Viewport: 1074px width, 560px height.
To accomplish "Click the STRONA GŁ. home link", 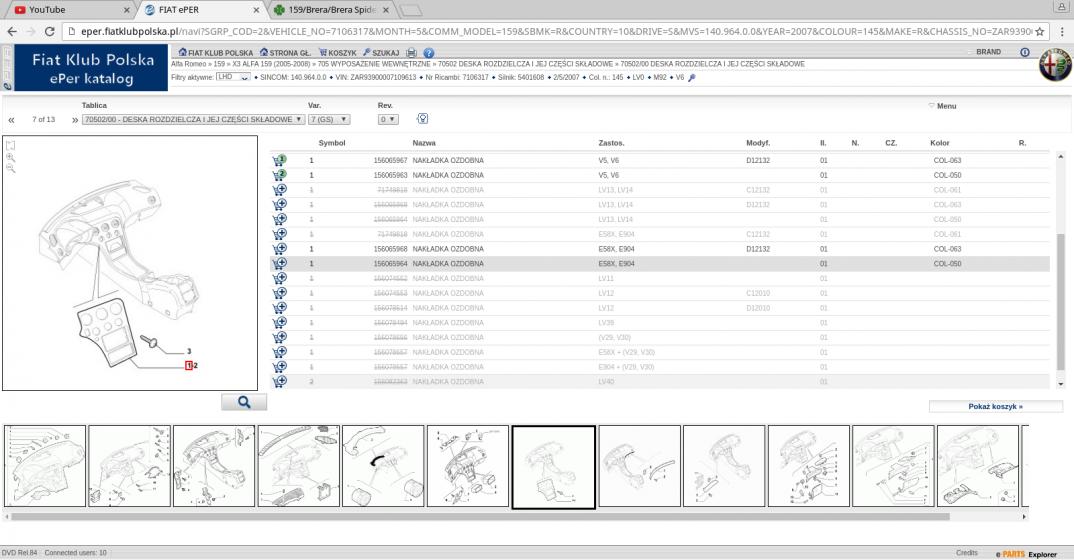I will [285, 52].
